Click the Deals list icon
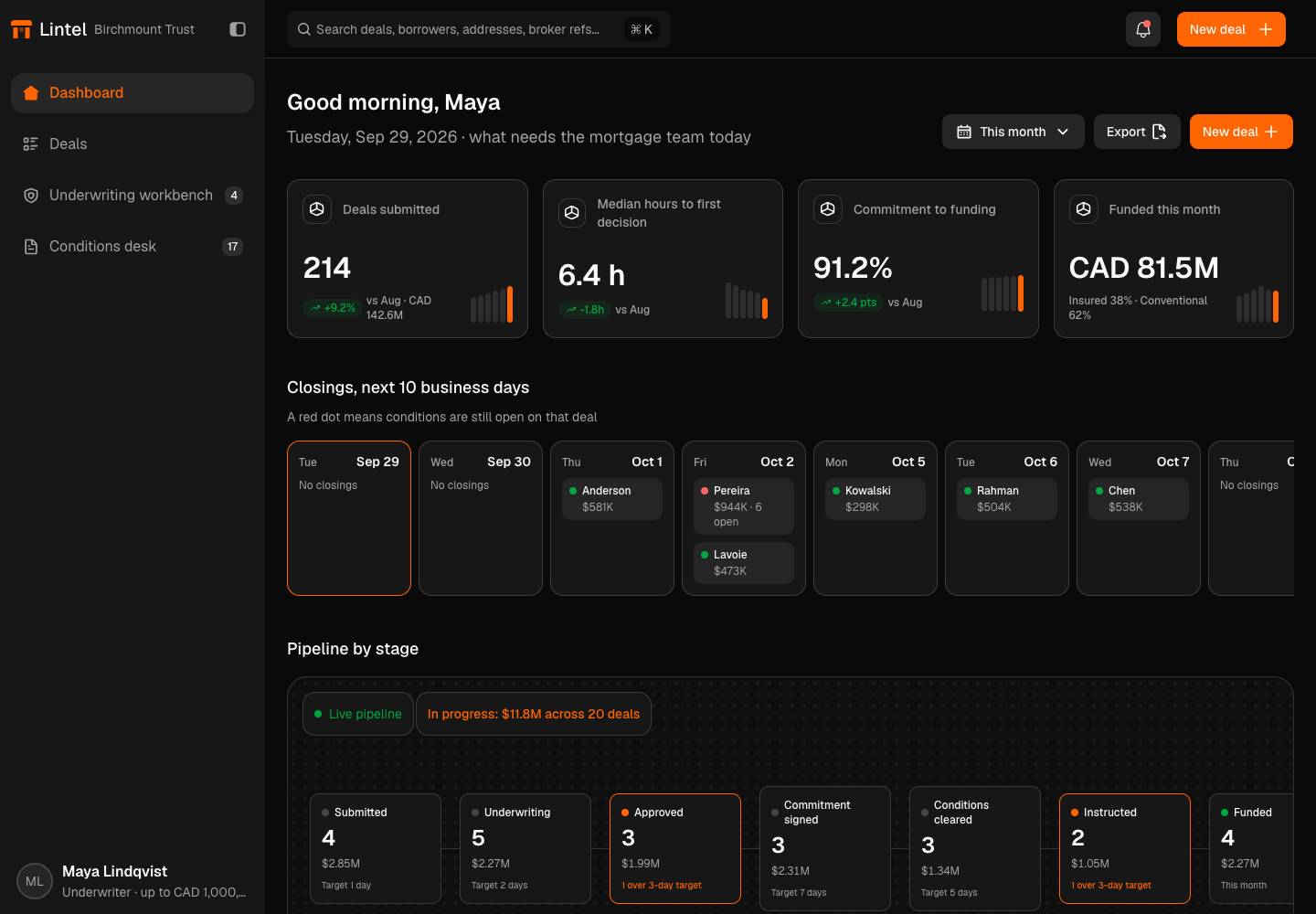Screen dimensions: 1316x914 [x=31, y=144]
